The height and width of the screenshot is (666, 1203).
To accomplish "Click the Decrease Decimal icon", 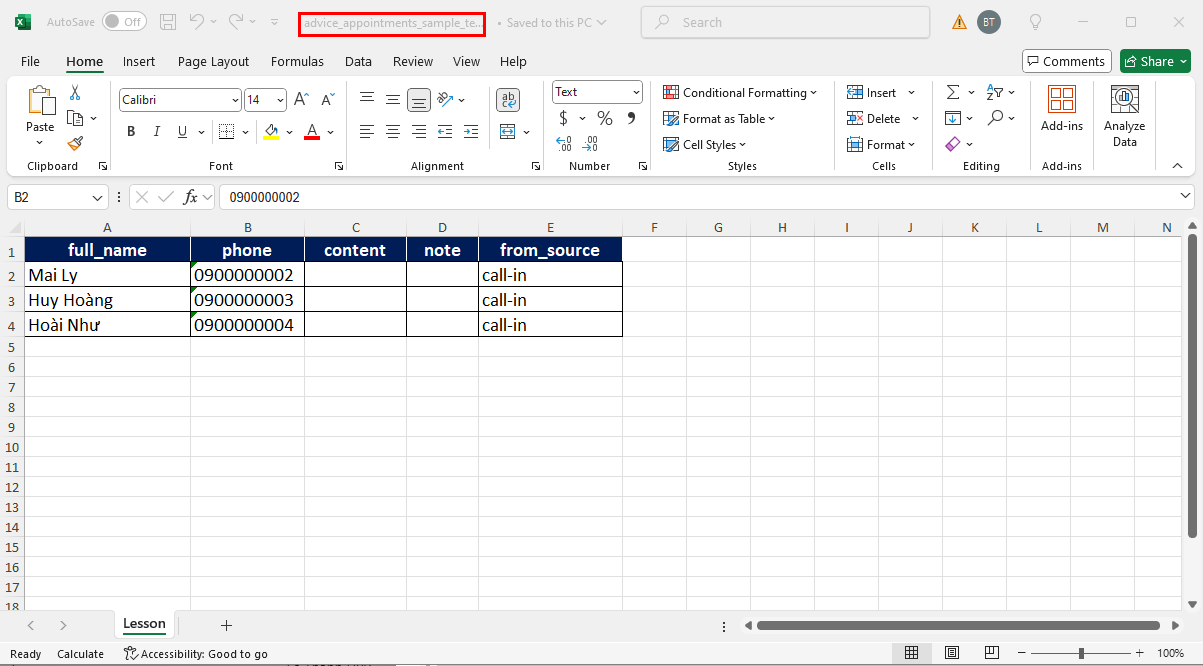I will click(x=591, y=144).
